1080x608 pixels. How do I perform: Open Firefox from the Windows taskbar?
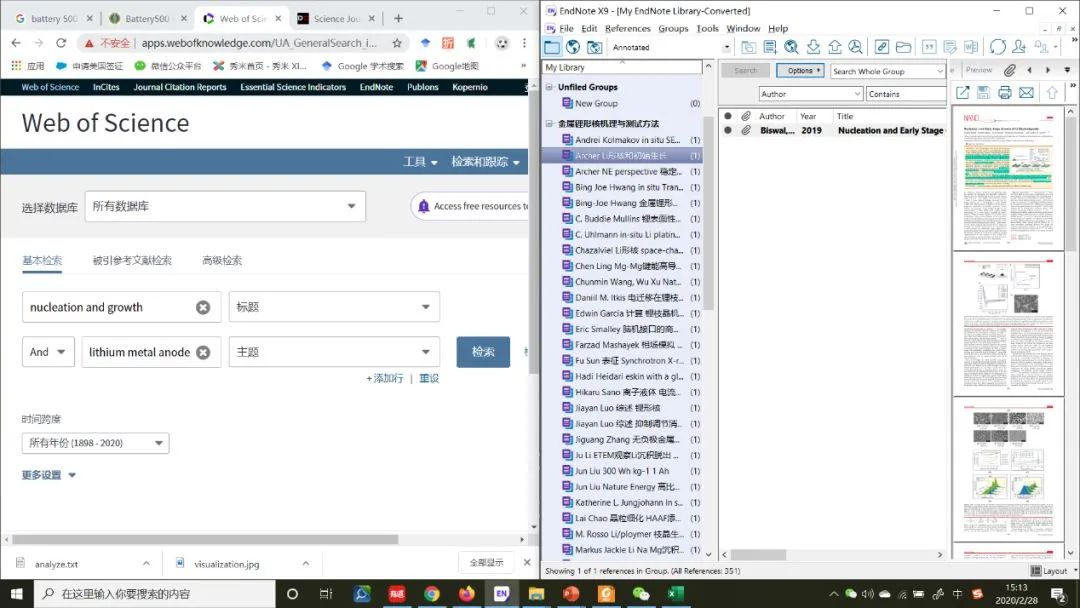(466, 594)
